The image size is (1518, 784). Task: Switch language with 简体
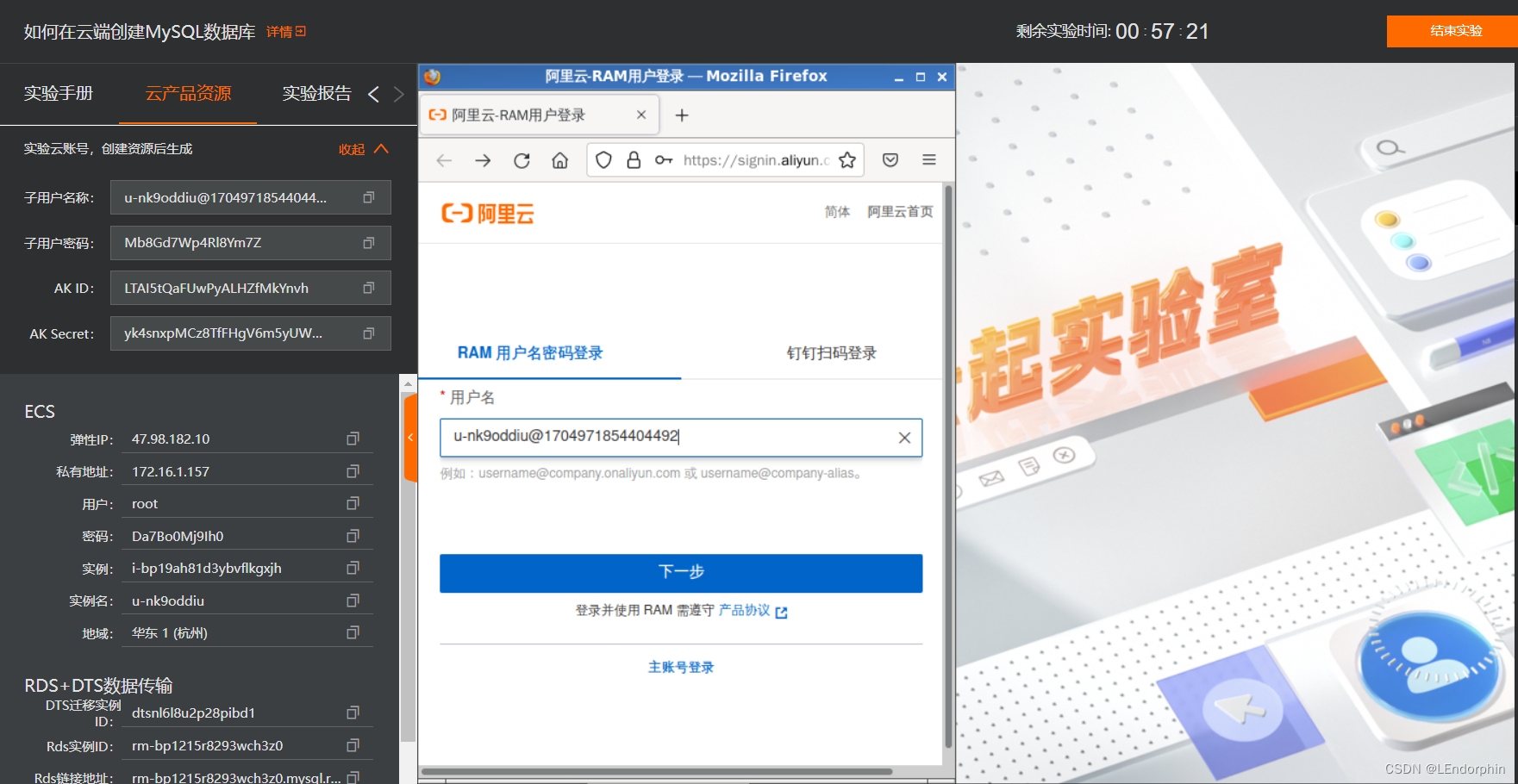pos(837,212)
